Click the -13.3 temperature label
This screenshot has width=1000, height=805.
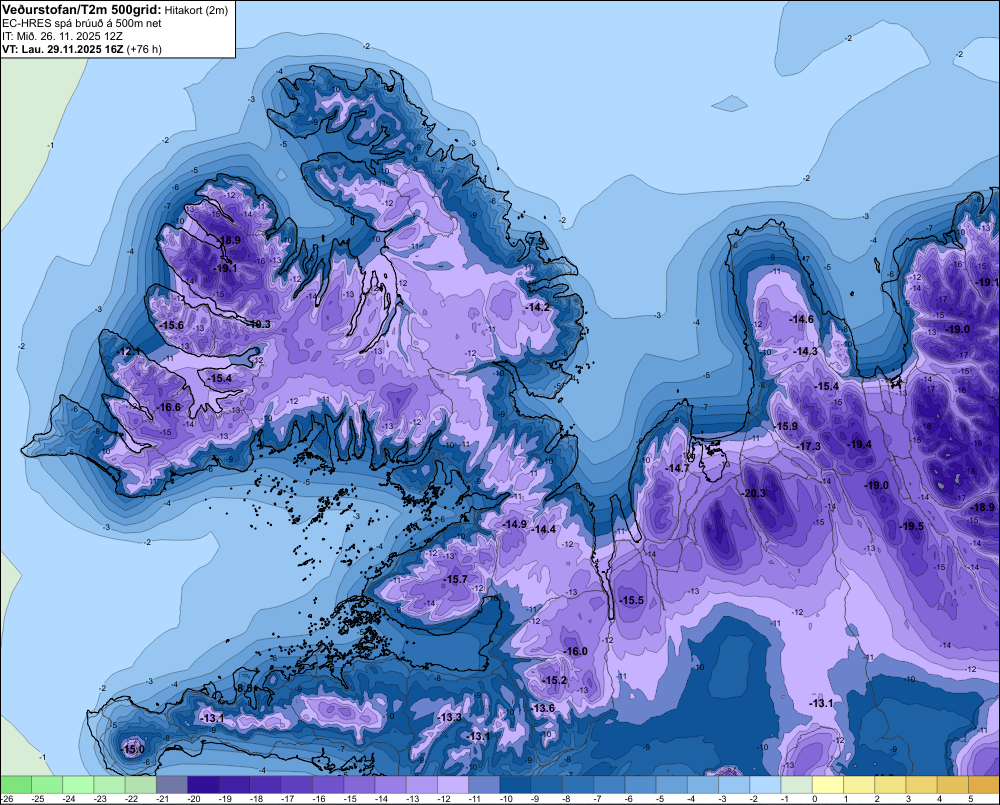point(450,717)
